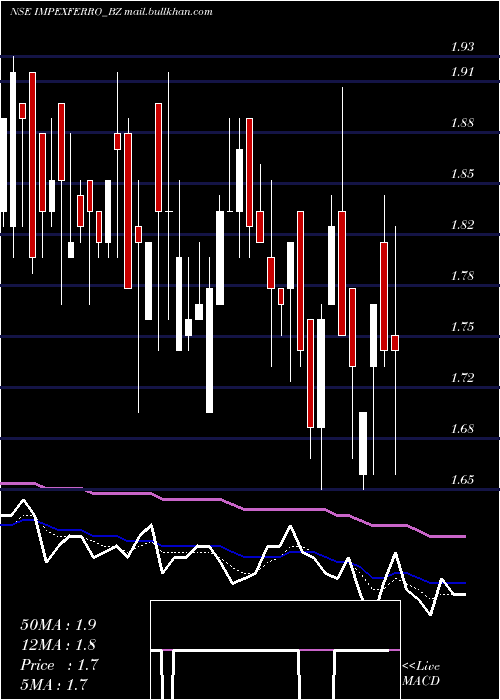Click the NSE IMPEXFERRO_BZ chart title
Screen dimensions: 500x700
(111, 12)
